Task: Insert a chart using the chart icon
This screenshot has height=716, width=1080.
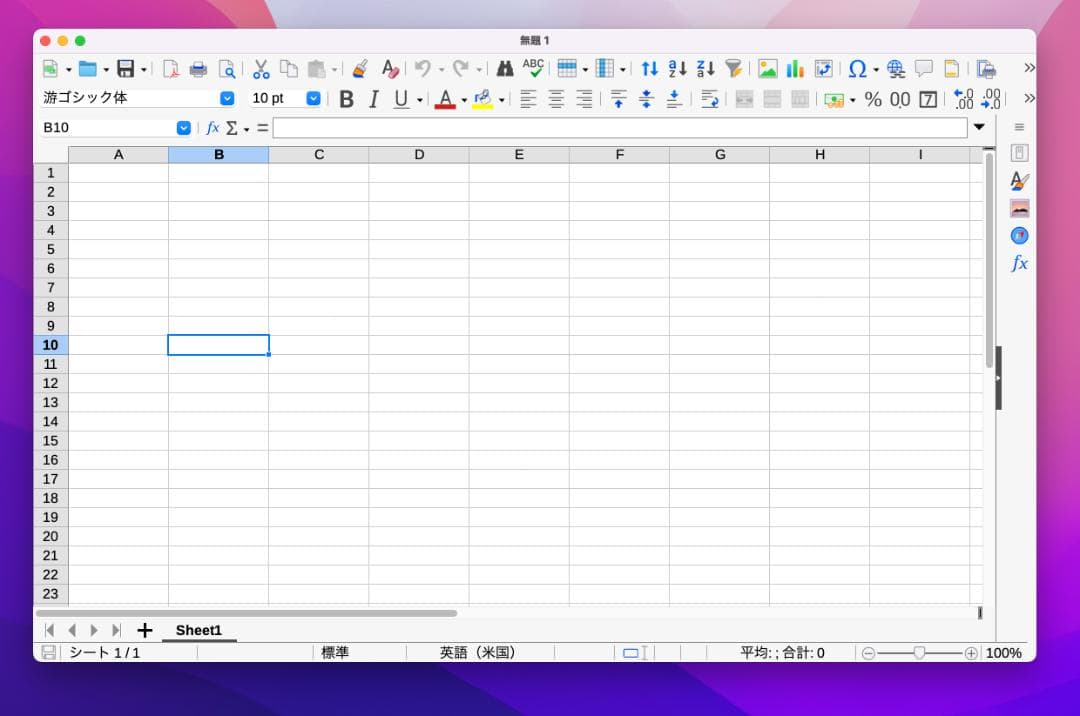Action: [x=795, y=69]
